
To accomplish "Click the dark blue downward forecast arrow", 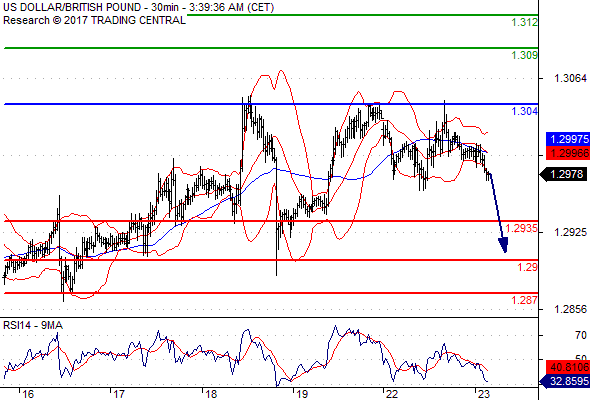I will [497, 213].
